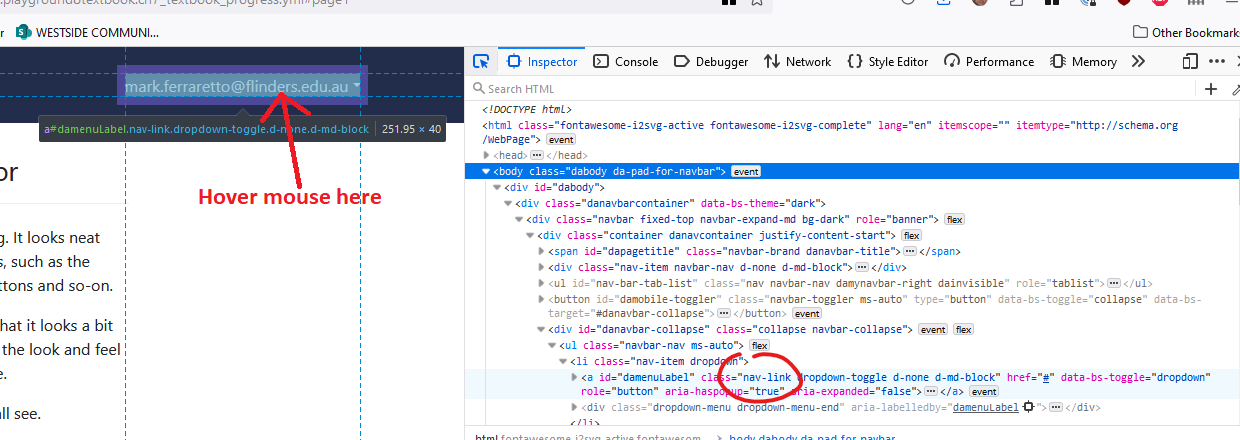Switch to the Network tab
Viewport: 1240px width, 440px height.
click(797, 61)
